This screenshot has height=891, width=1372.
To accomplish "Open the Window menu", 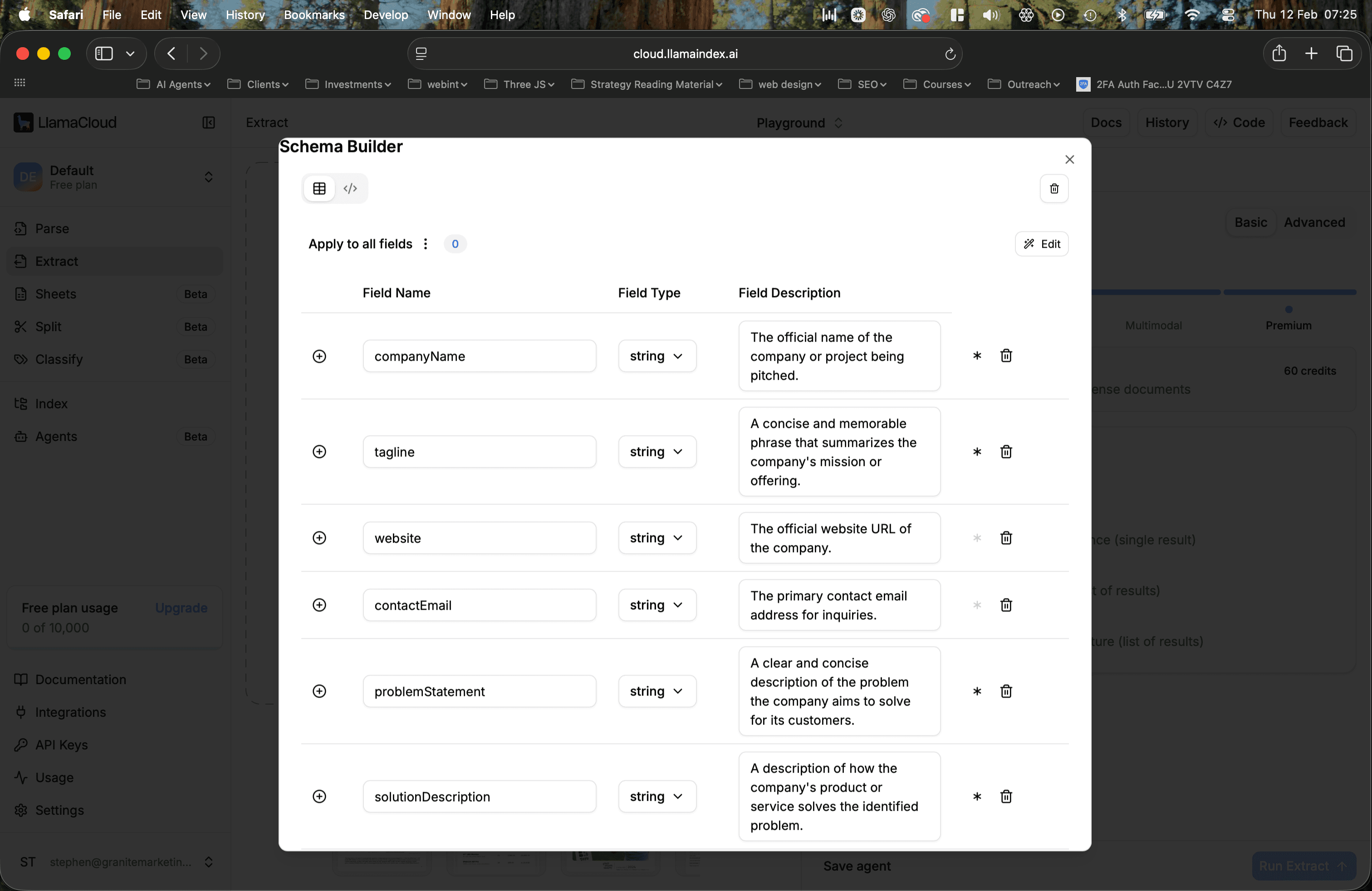I will (x=449, y=15).
